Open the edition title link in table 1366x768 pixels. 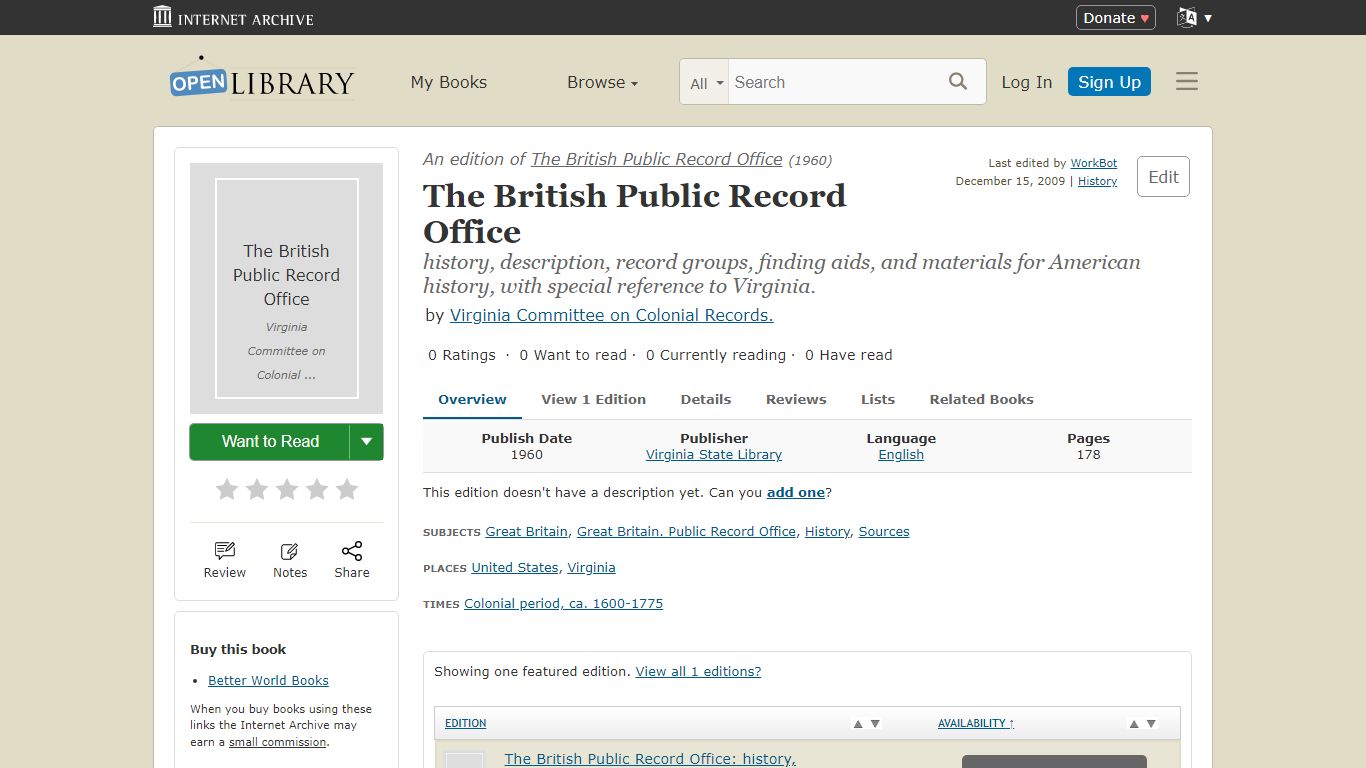click(650, 759)
